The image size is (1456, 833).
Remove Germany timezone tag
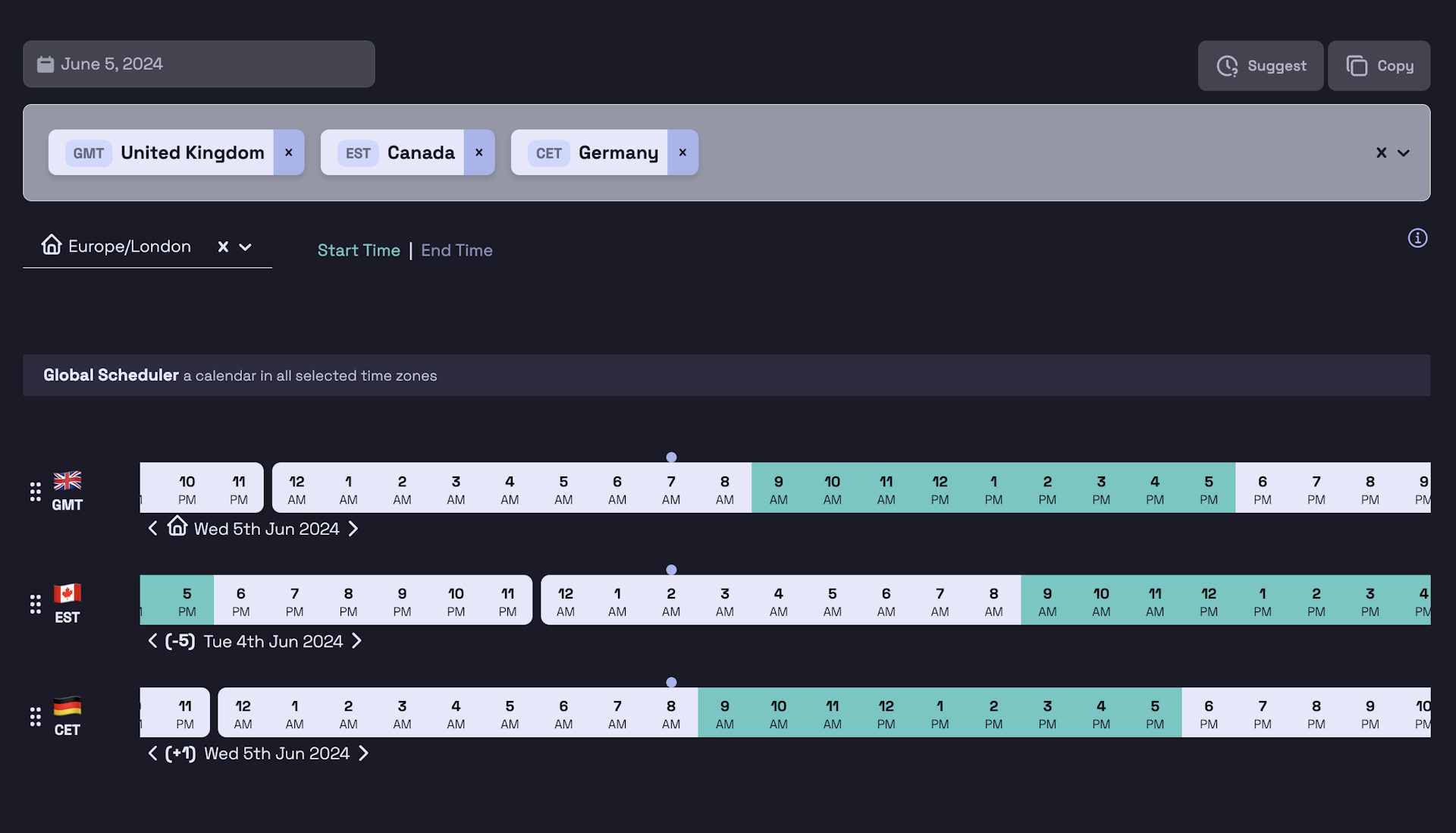[x=682, y=152]
